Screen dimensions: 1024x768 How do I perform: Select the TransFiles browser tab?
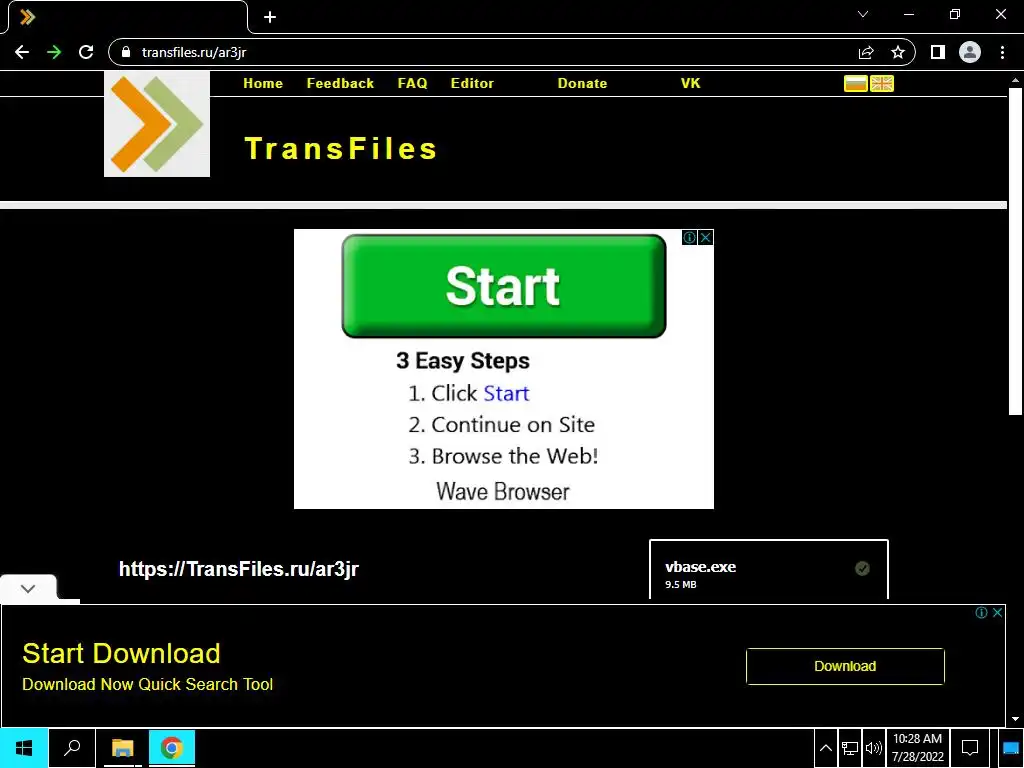tap(127, 17)
